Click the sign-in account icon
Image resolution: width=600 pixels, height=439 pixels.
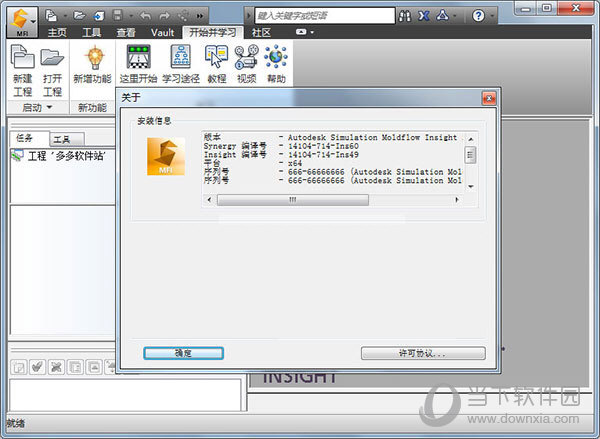coord(443,15)
